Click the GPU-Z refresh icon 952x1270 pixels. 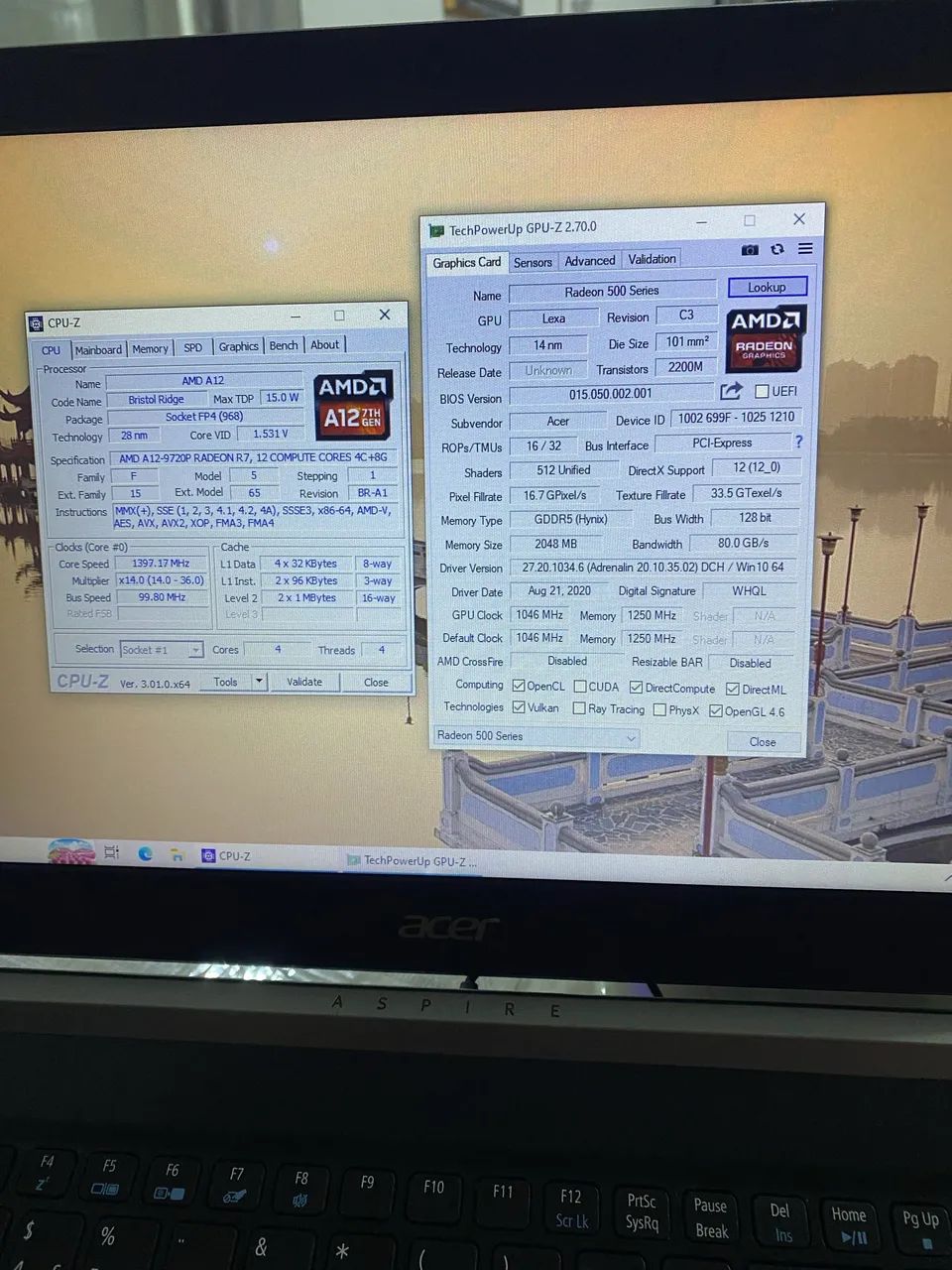[777, 249]
